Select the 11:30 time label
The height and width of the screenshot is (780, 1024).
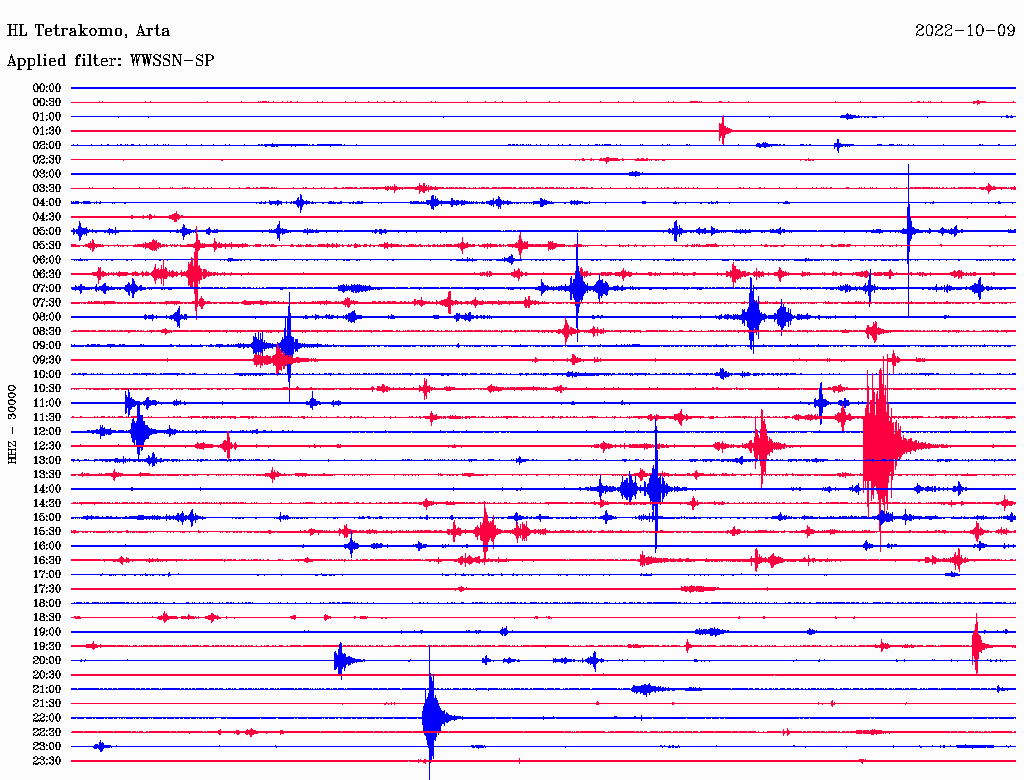click(47, 417)
